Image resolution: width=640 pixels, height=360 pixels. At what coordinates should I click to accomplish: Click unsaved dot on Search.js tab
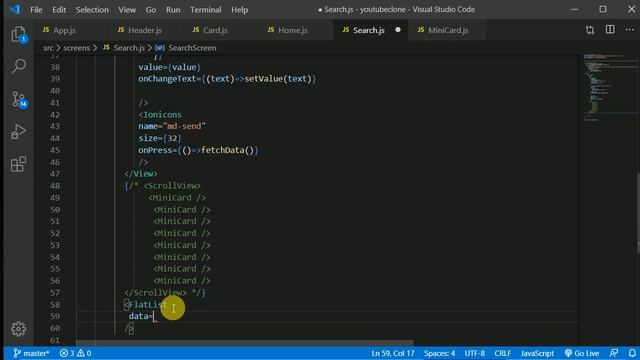(x=398, y=30)
